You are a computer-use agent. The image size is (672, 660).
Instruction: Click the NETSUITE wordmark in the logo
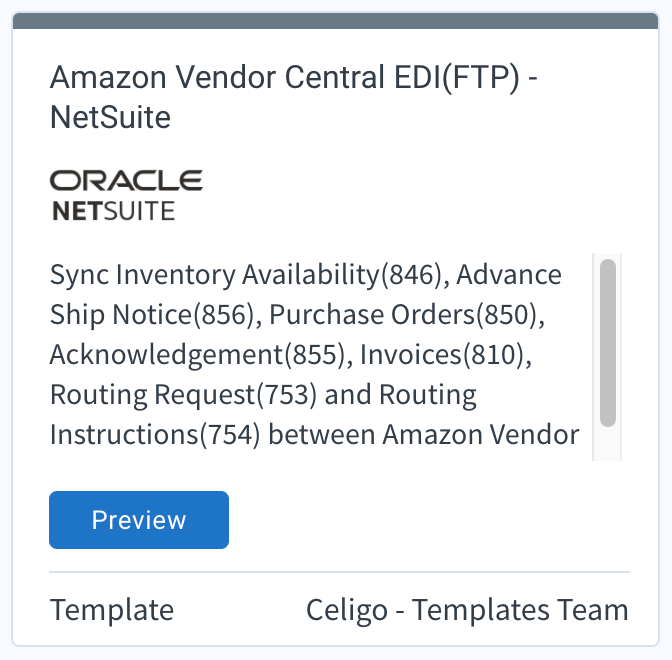113,211
